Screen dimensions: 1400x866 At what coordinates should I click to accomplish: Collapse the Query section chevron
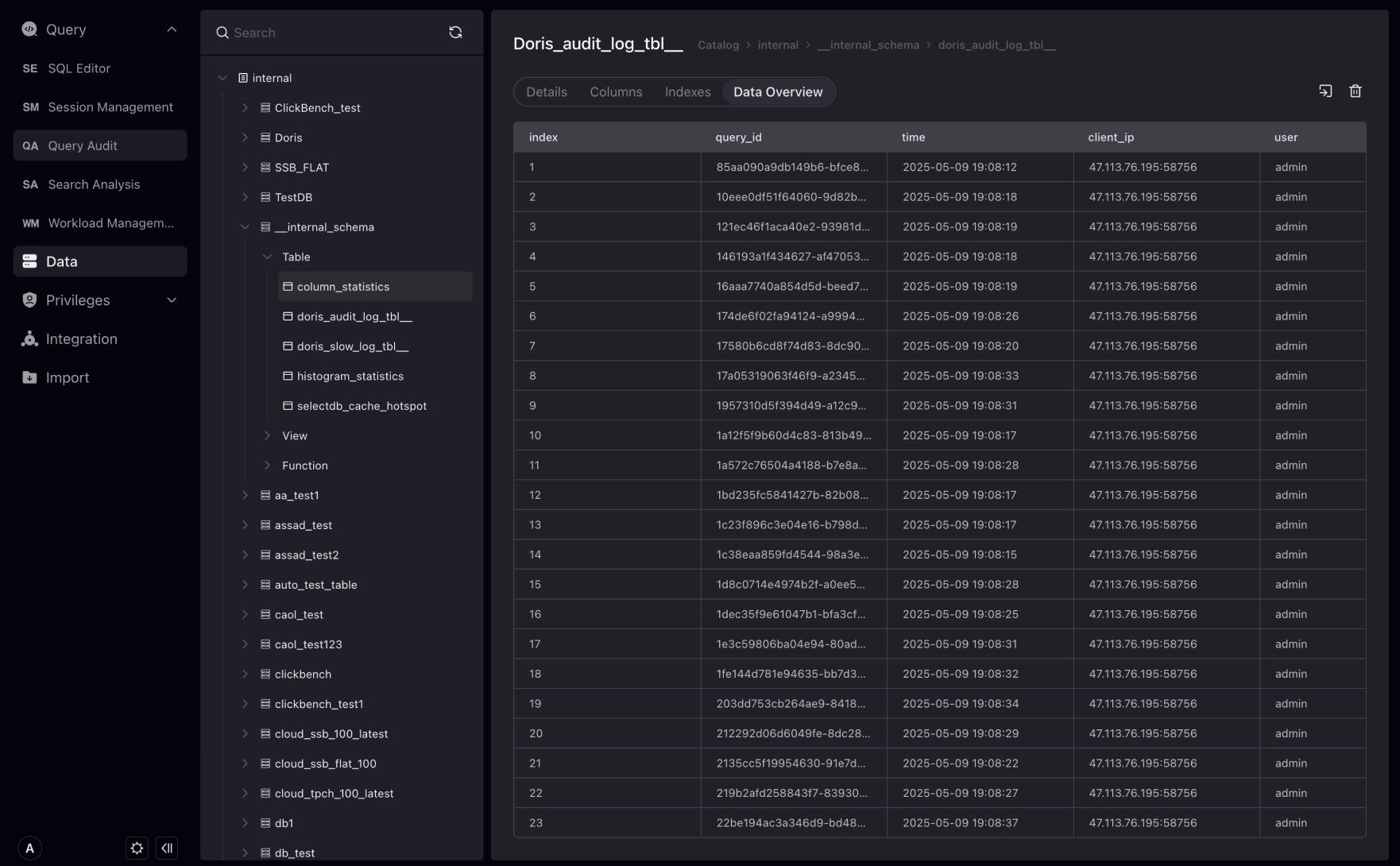tap(170, 29)
